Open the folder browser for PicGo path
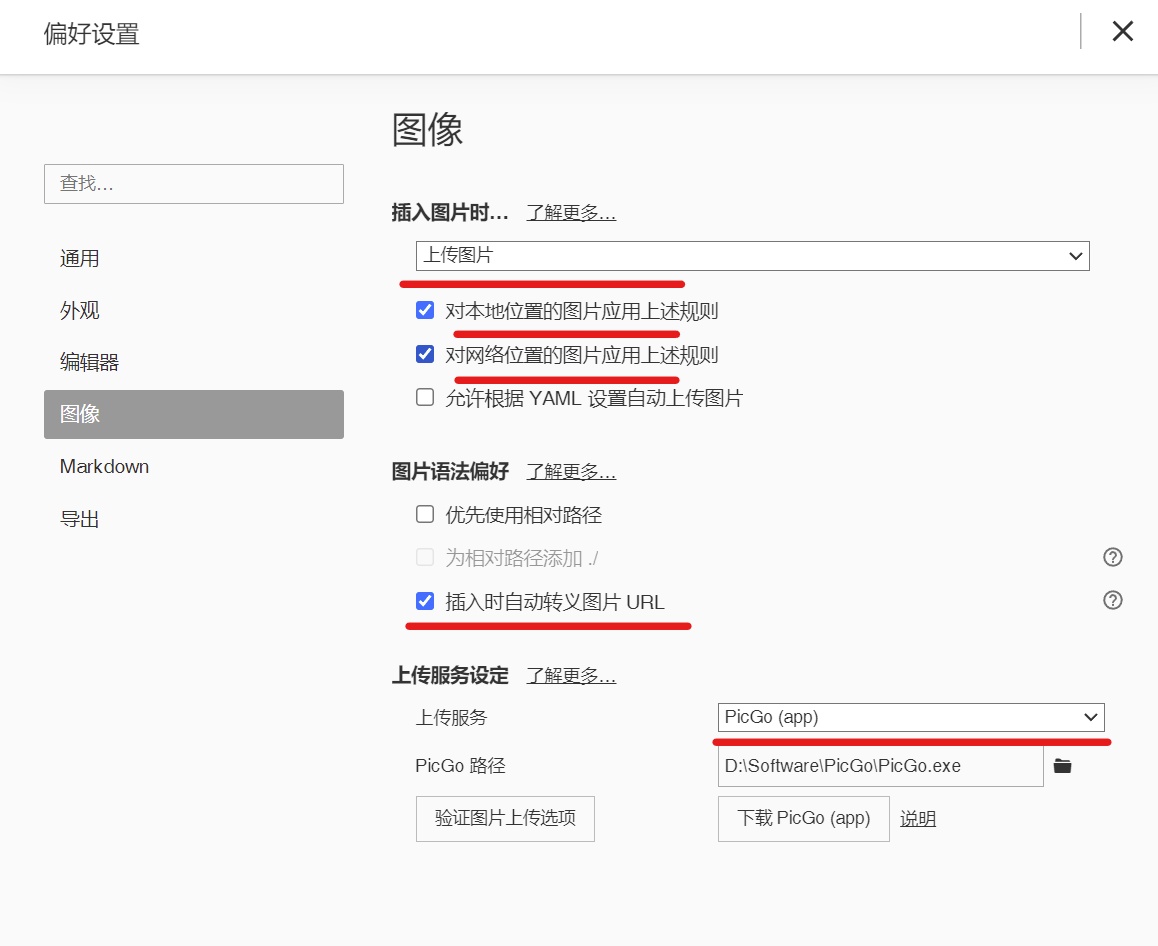The image size is (1158, 946). 1062,765
